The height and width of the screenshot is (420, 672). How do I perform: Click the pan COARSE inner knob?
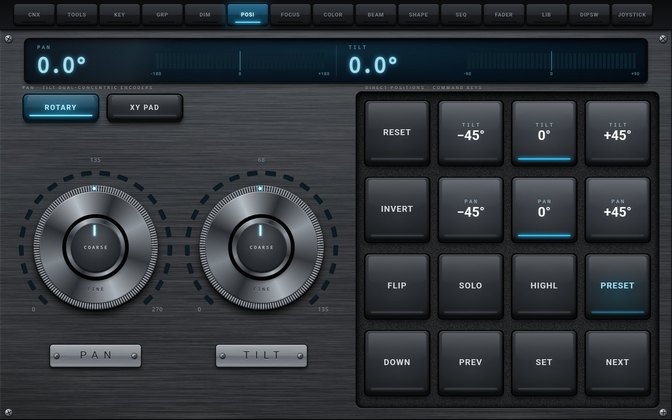pyautogui.click(x=95, y=247)
